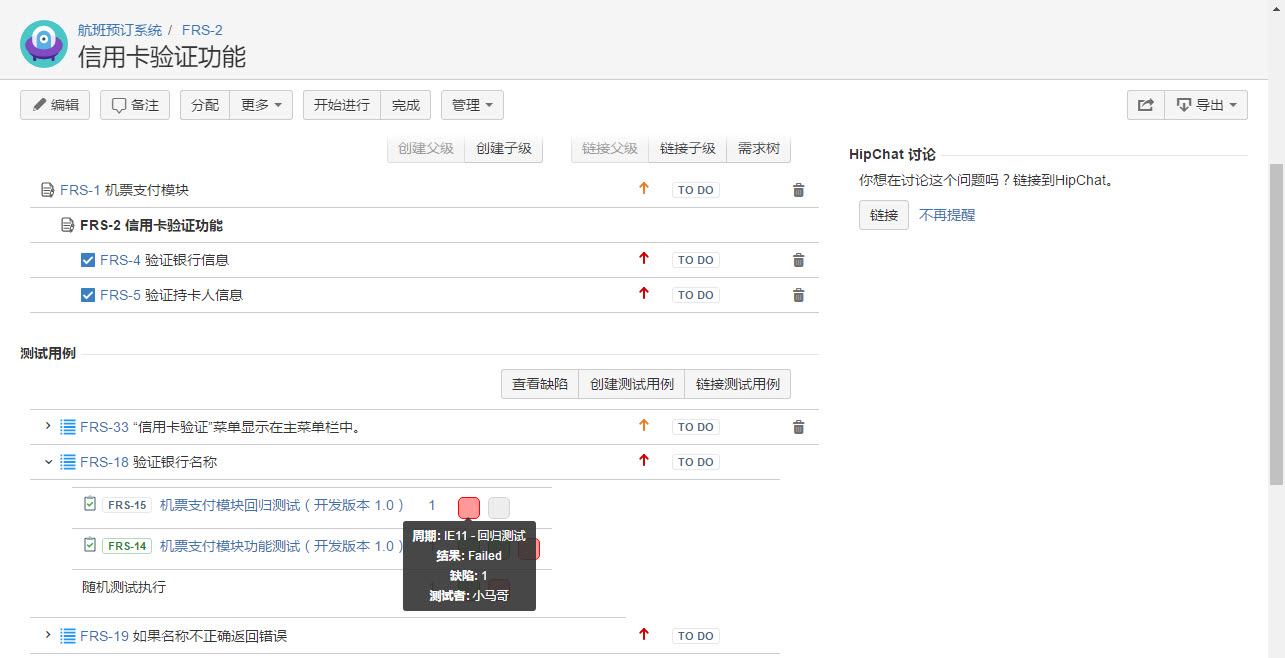Click the FRS-4 checkbox icon
Viewport: 1285px width, 658px height.
click(x=87, y=260)
